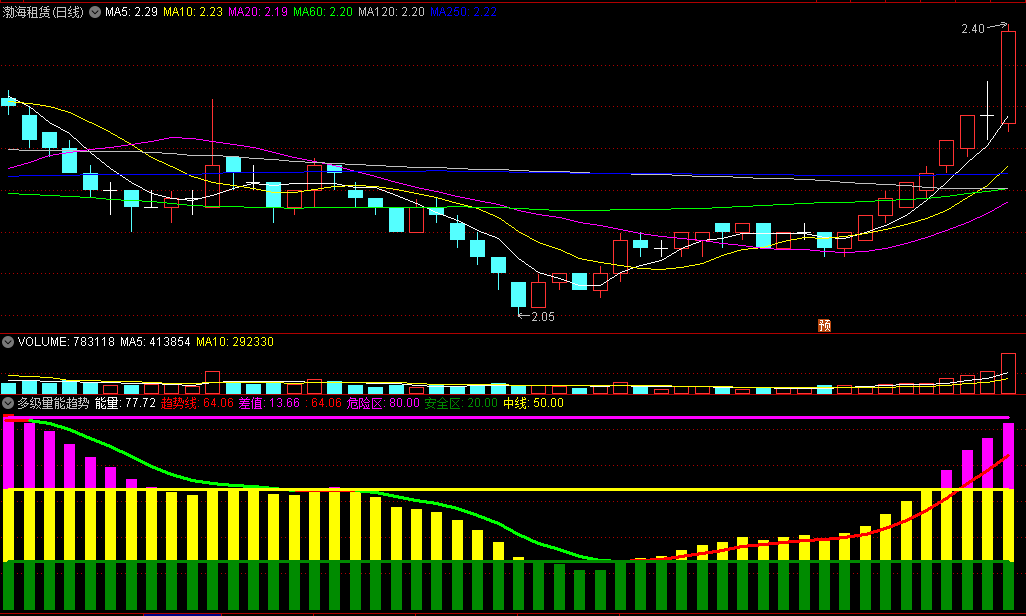Click volume MA5: 413854 label
This screenshot has width=1026, height=616.
point(155,342)
